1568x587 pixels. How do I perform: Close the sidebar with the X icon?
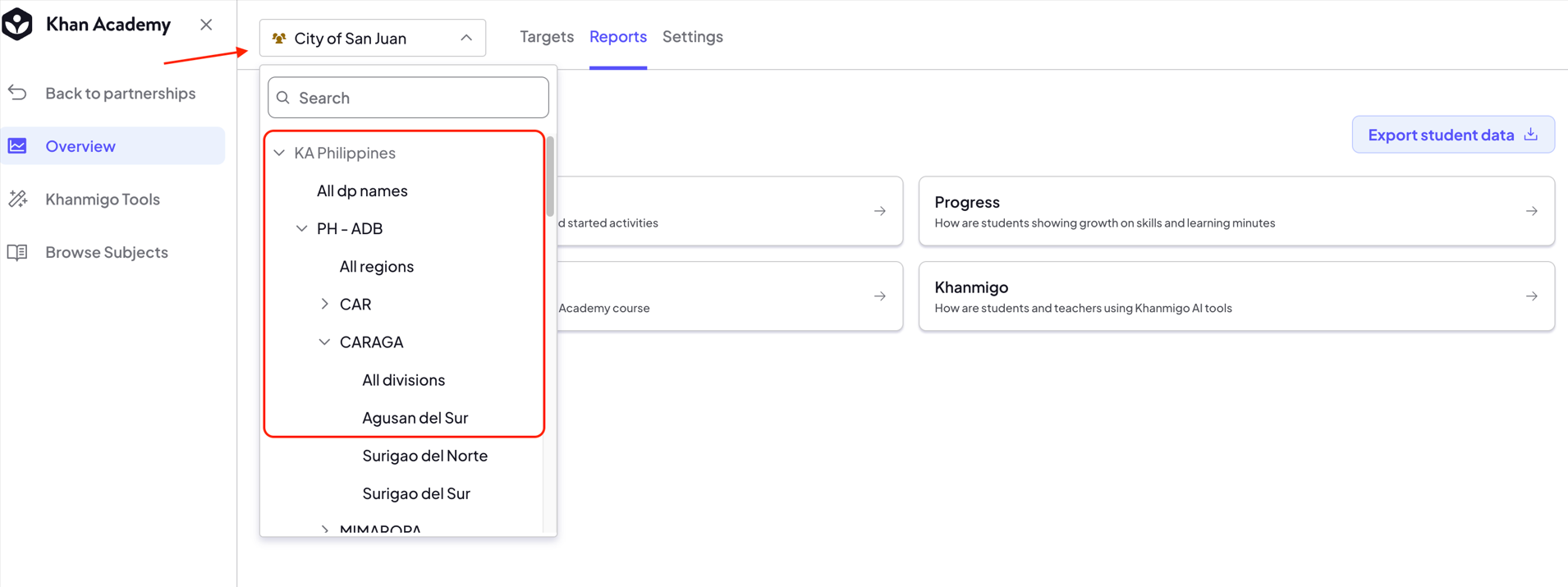pos(206,25)
